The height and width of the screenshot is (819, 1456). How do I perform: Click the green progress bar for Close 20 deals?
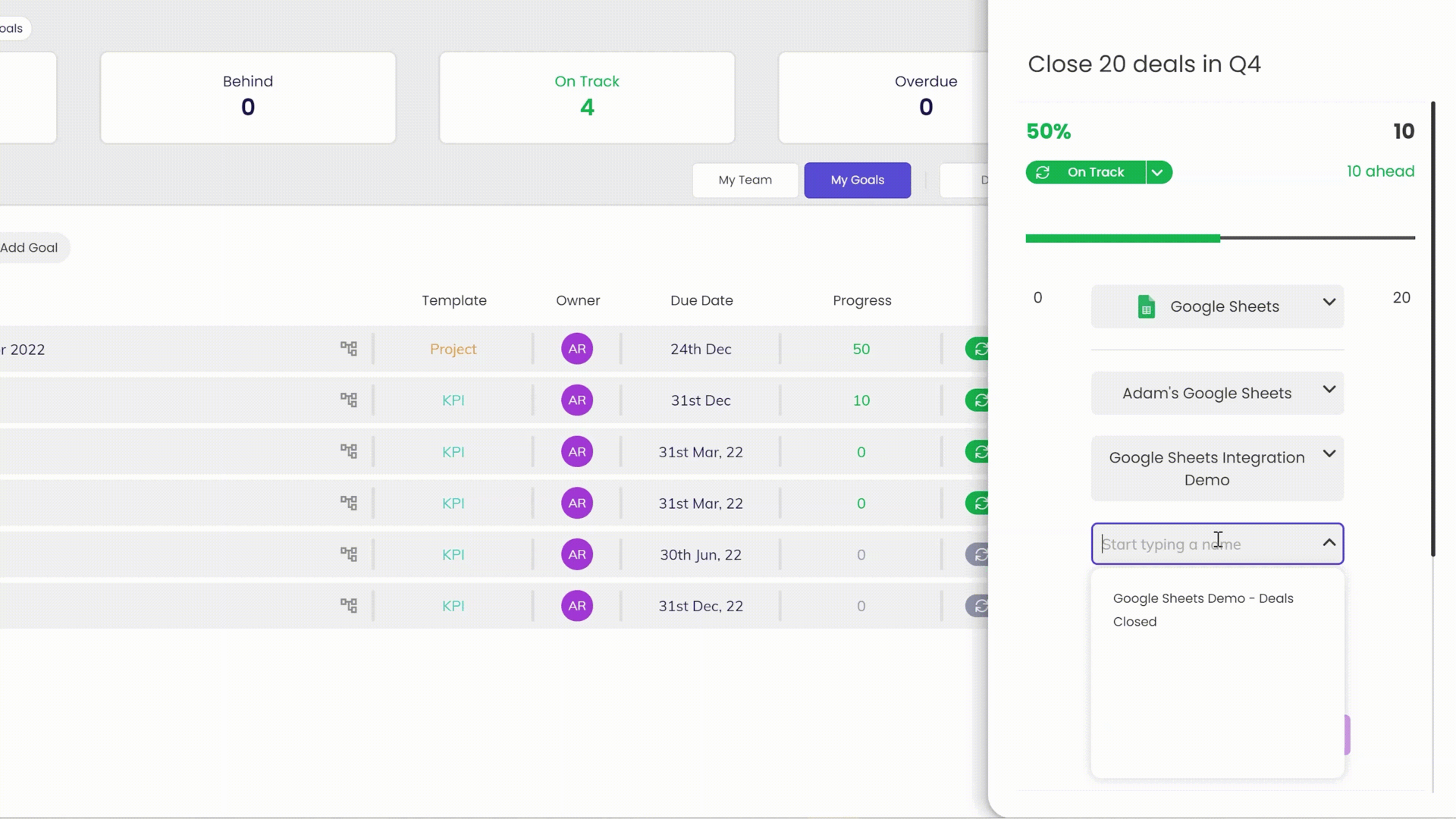click(x=1122, y=237)
